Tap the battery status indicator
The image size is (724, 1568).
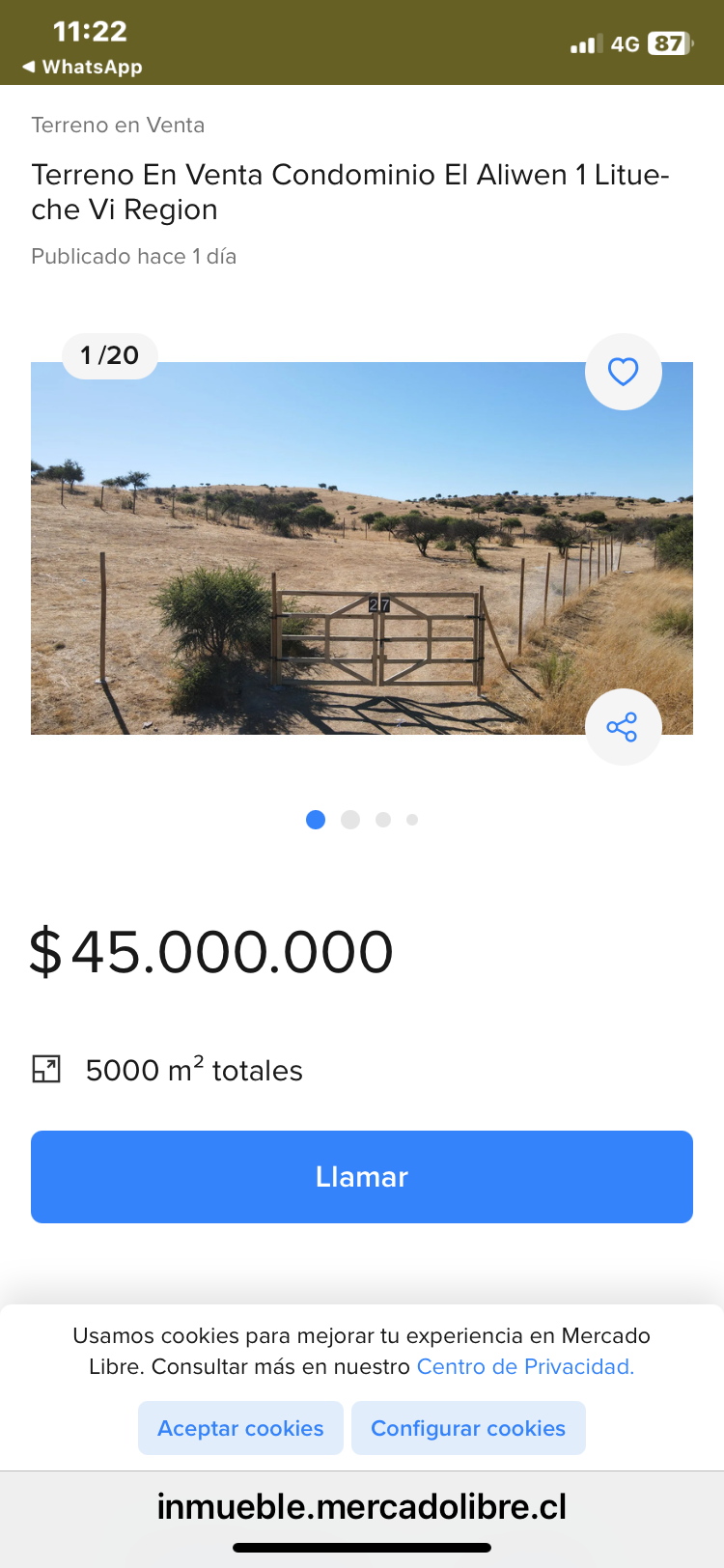(669, 43)
